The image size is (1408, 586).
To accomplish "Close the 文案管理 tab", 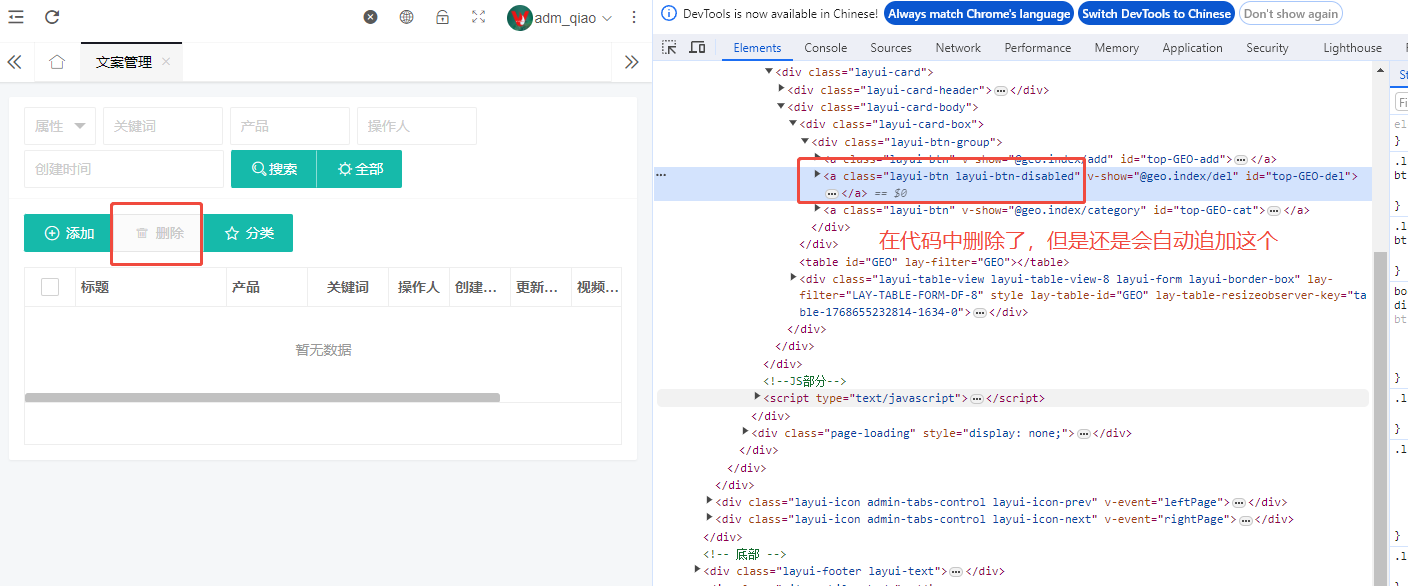I will [166, 62].
